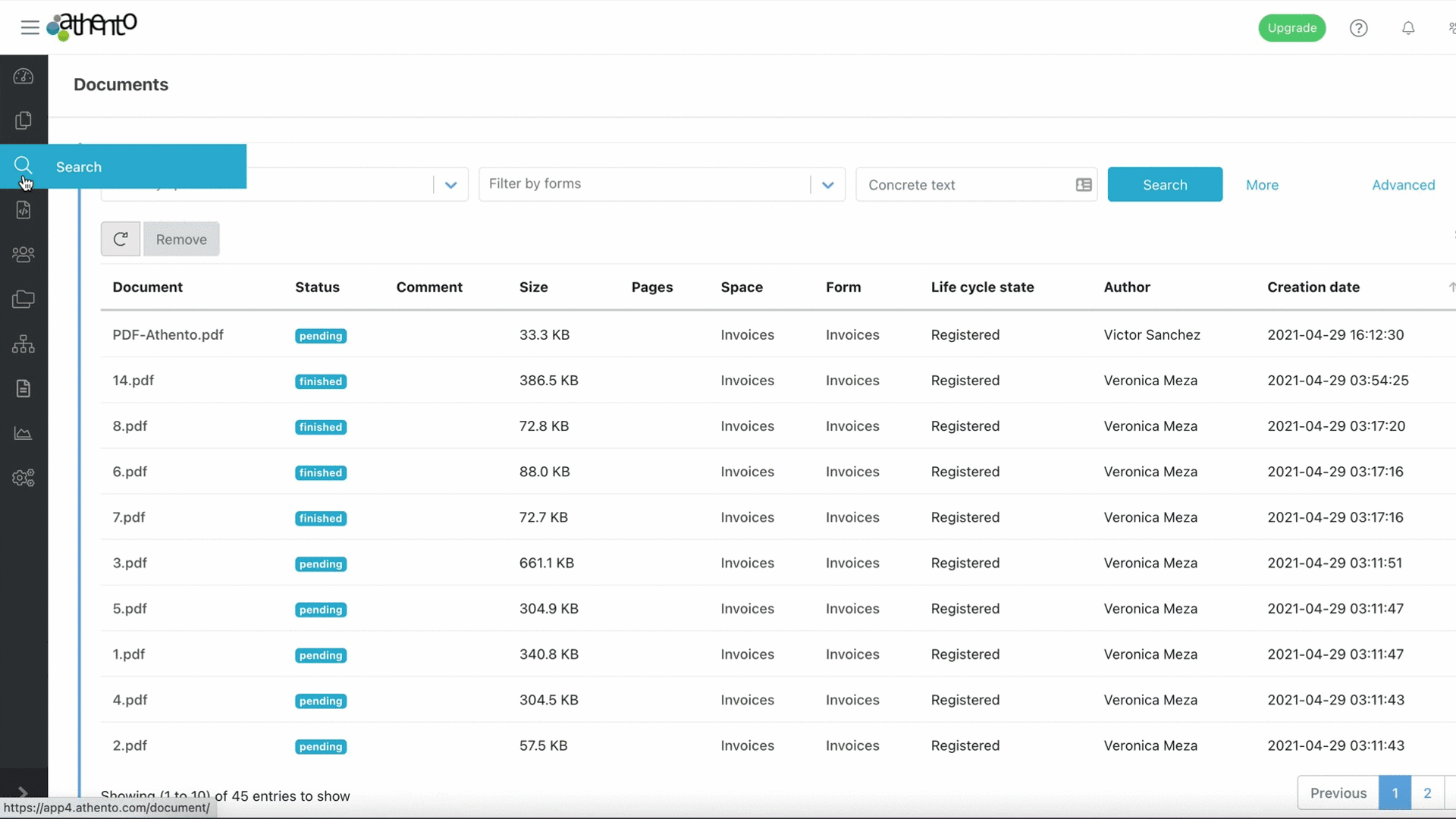
Task: Click the blue Search button
Action: 1164,185
